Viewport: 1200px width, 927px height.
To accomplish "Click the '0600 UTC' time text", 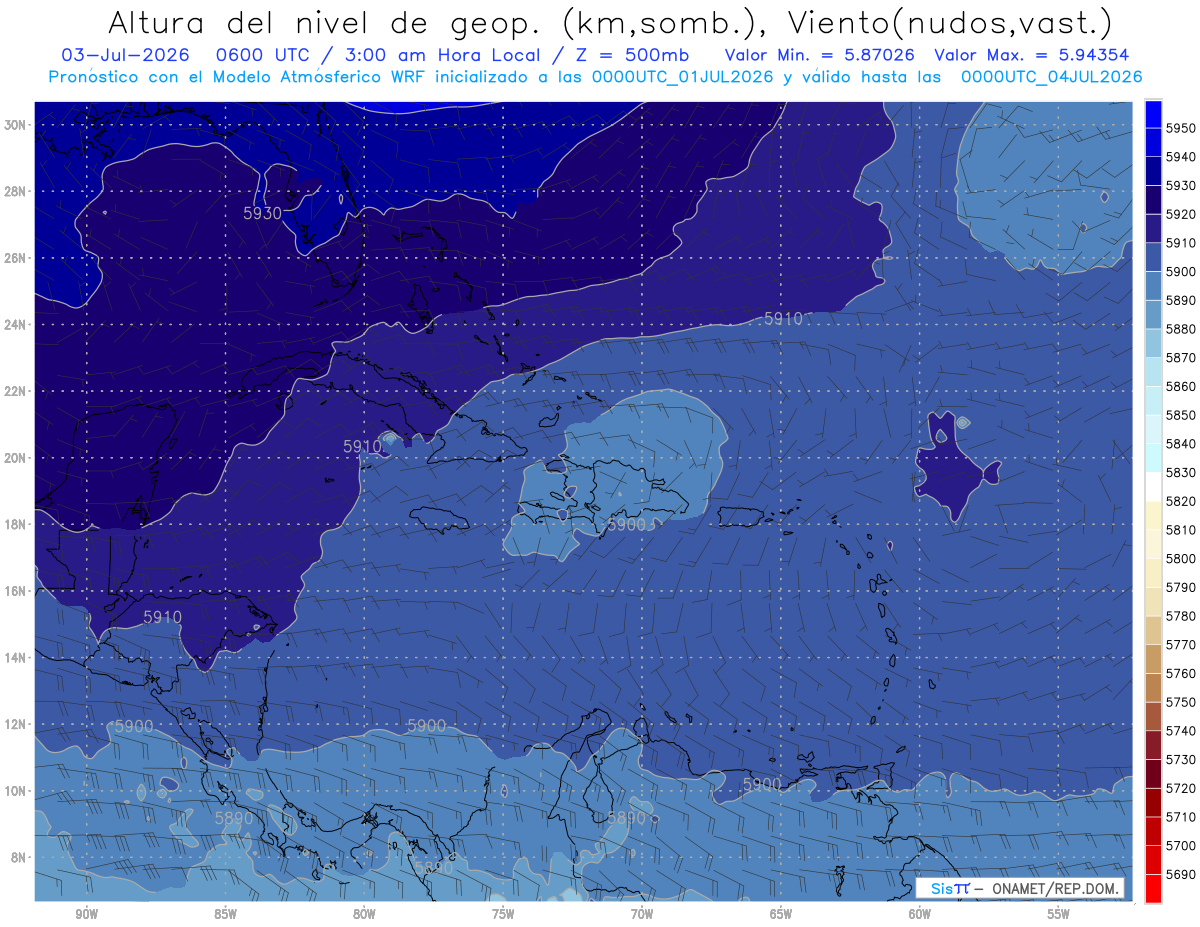I will click(x=265, y=55).
